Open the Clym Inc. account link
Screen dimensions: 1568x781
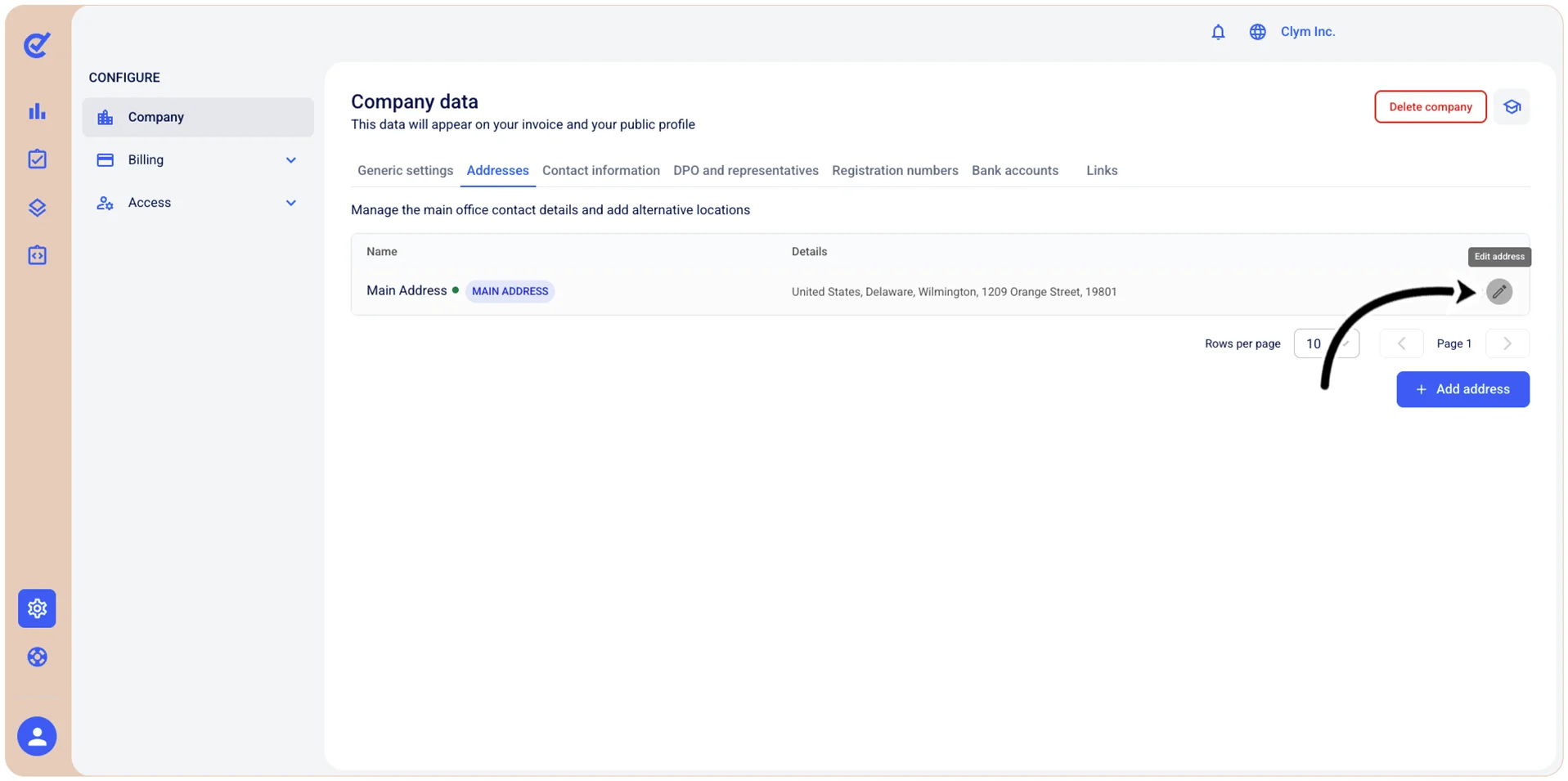[x=1307, y=32]
